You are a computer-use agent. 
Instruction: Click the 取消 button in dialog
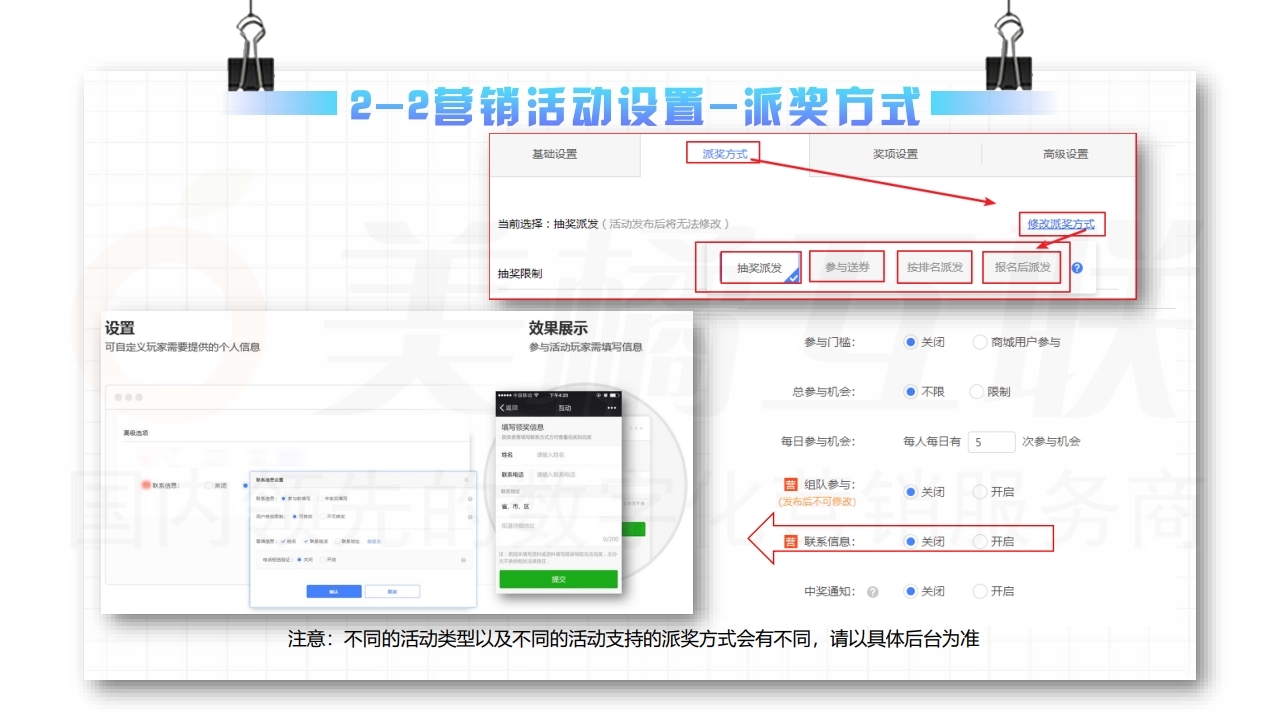point(392,591)
